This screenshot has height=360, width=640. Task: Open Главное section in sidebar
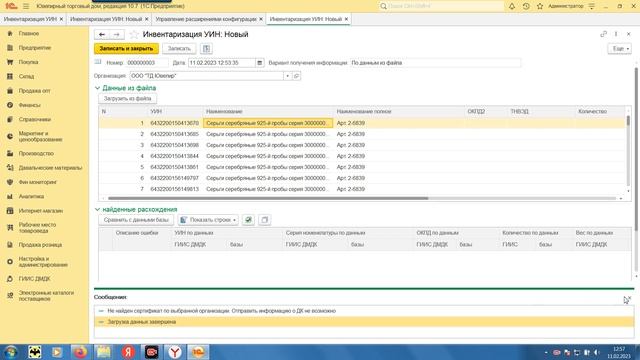29,33
